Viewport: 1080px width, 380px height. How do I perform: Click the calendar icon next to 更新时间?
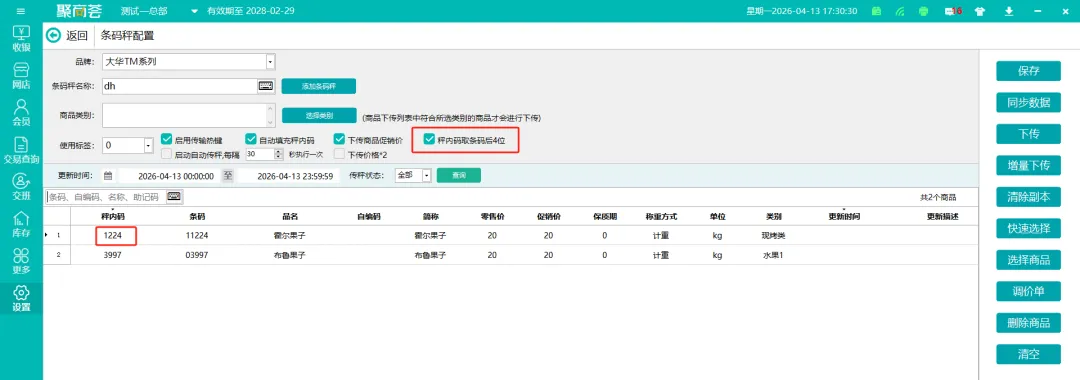click(x=108, y=176)
